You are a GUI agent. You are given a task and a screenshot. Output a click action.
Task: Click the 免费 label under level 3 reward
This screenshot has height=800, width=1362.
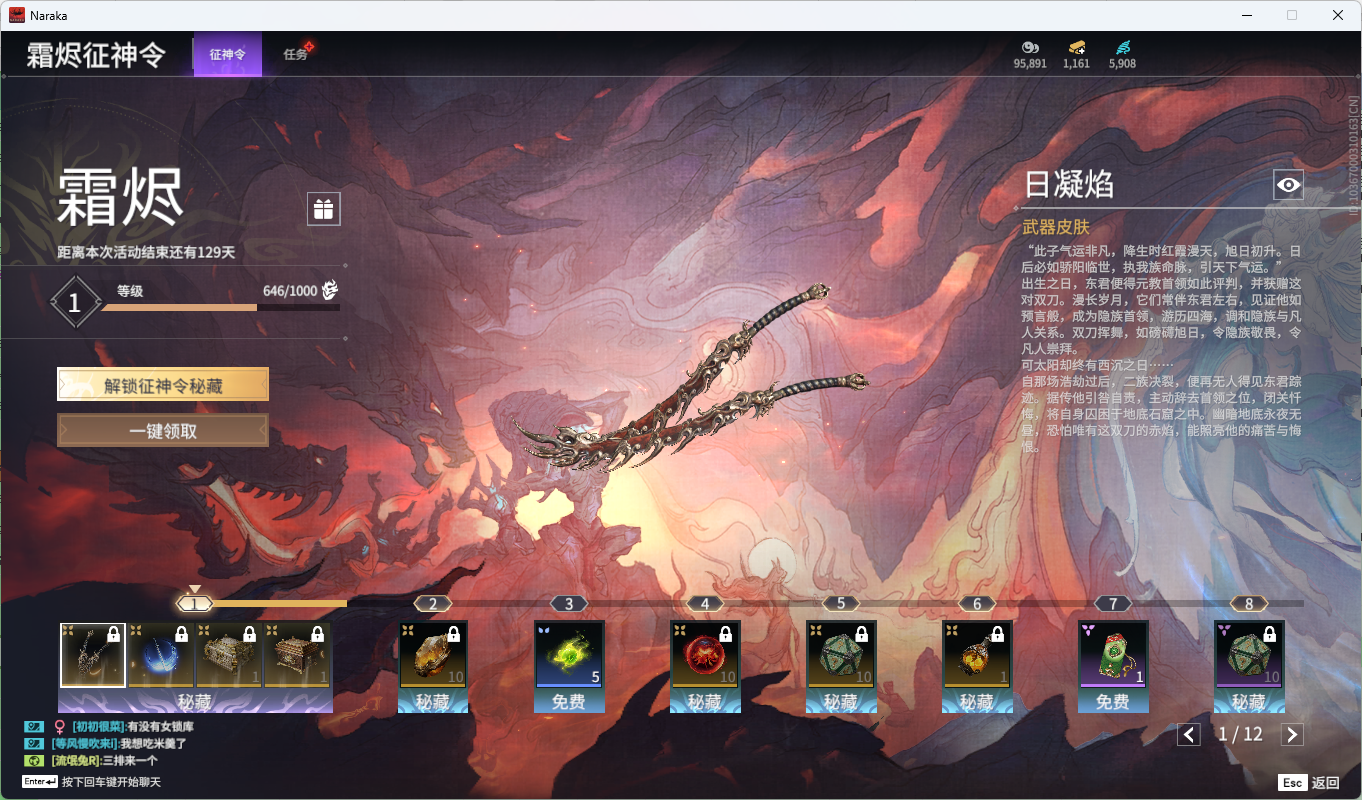pos(569,702)
